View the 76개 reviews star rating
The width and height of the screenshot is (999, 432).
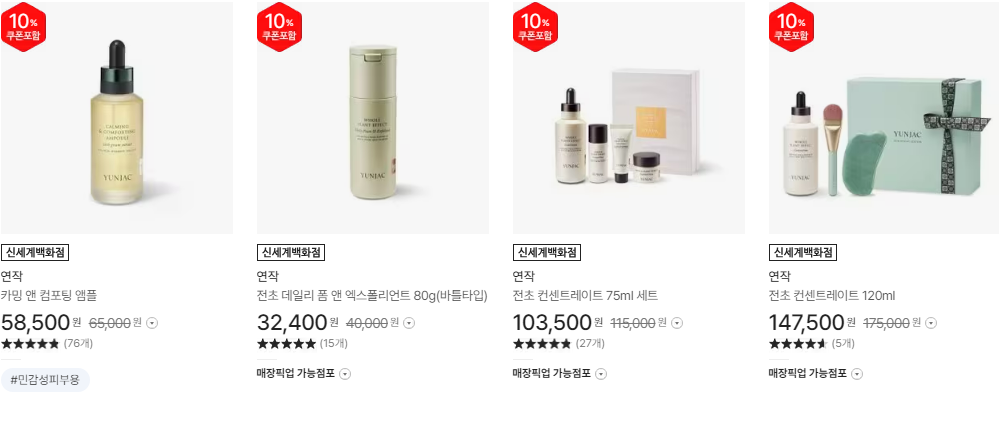pyautogui.click(x=47, y=344)
